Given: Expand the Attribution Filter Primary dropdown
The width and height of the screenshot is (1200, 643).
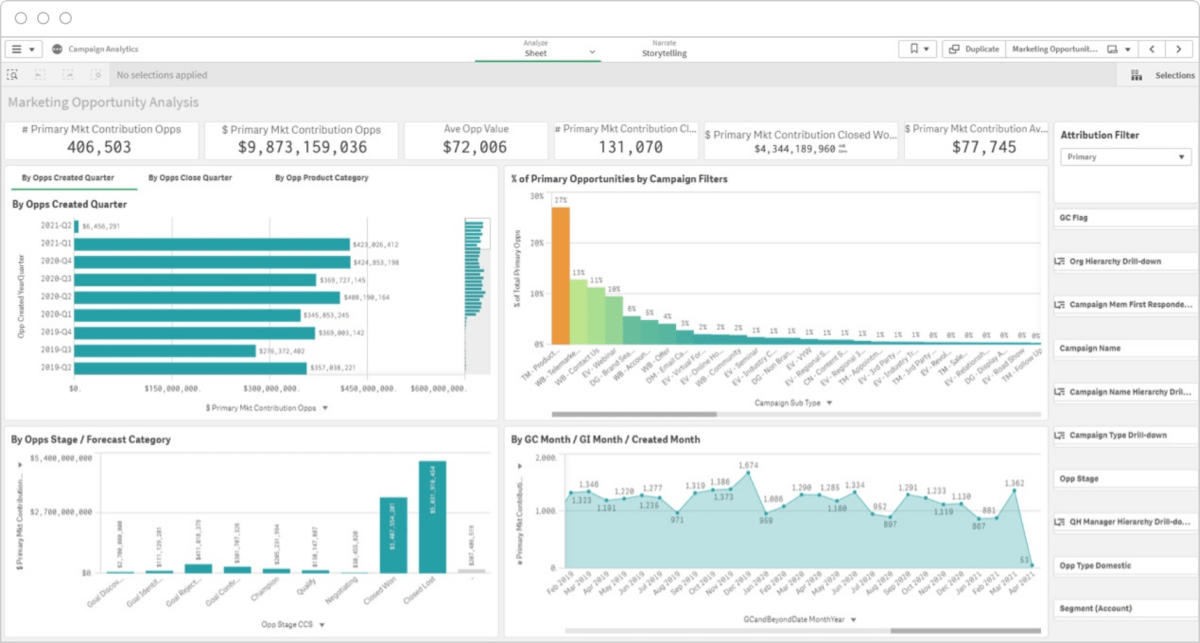Looking at the screenshot, I should coord(1125,157).
